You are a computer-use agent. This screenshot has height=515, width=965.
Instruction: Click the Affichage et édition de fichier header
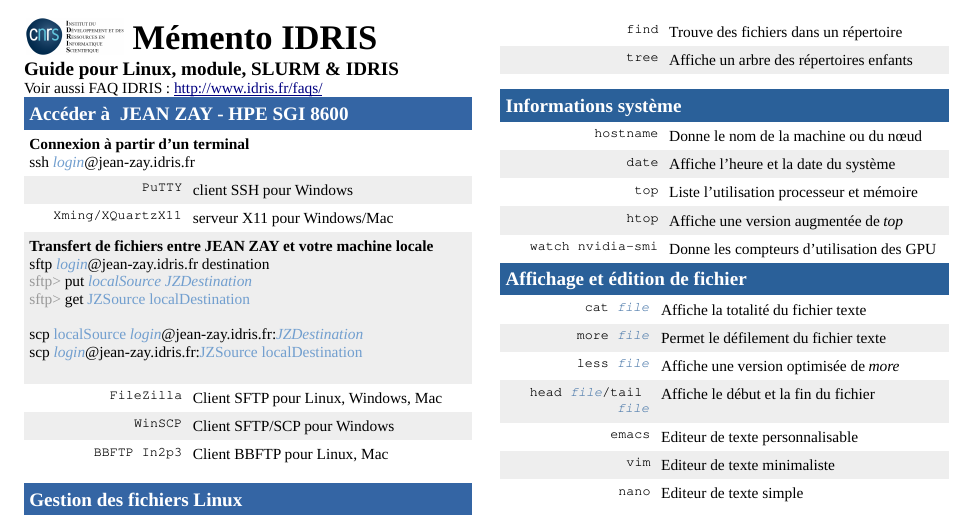pos(626,279)
